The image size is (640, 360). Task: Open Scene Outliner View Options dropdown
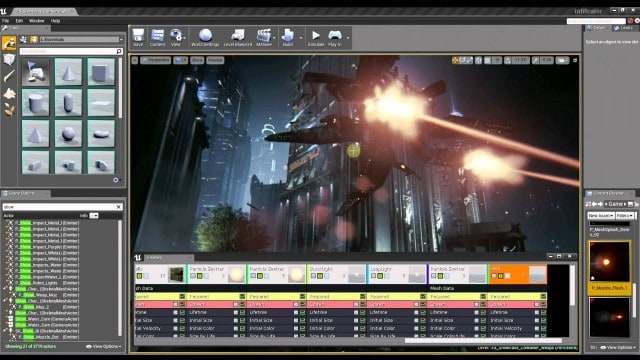pyautogui.click(x=104, y=347)
